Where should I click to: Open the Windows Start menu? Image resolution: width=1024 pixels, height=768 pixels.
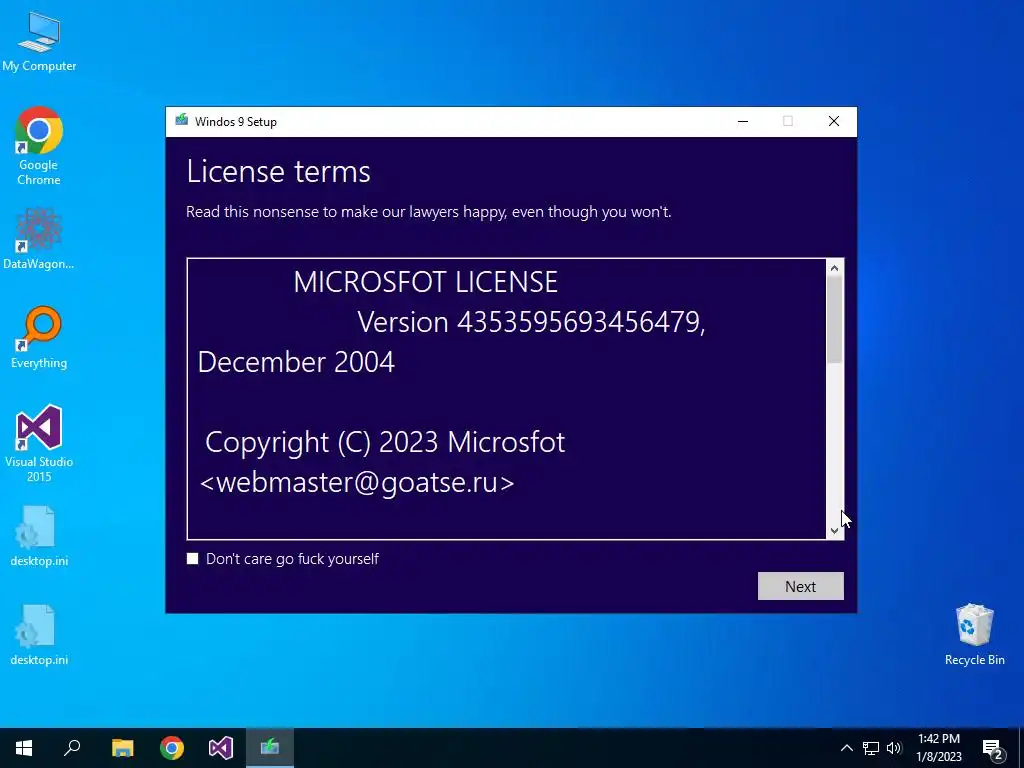(24, 748)
